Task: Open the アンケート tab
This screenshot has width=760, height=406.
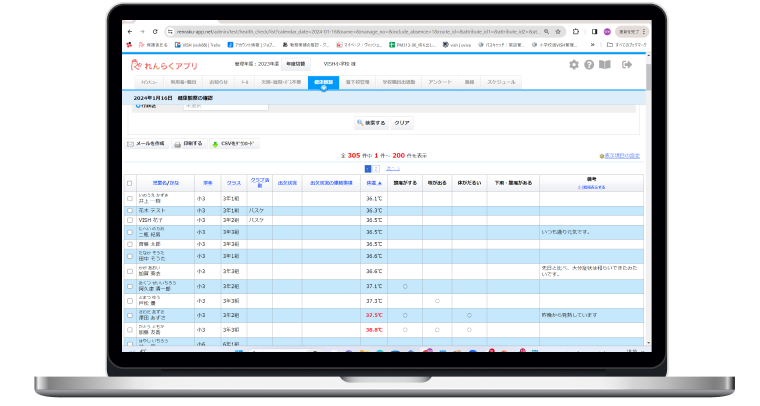Action: (x=440, y=82)
